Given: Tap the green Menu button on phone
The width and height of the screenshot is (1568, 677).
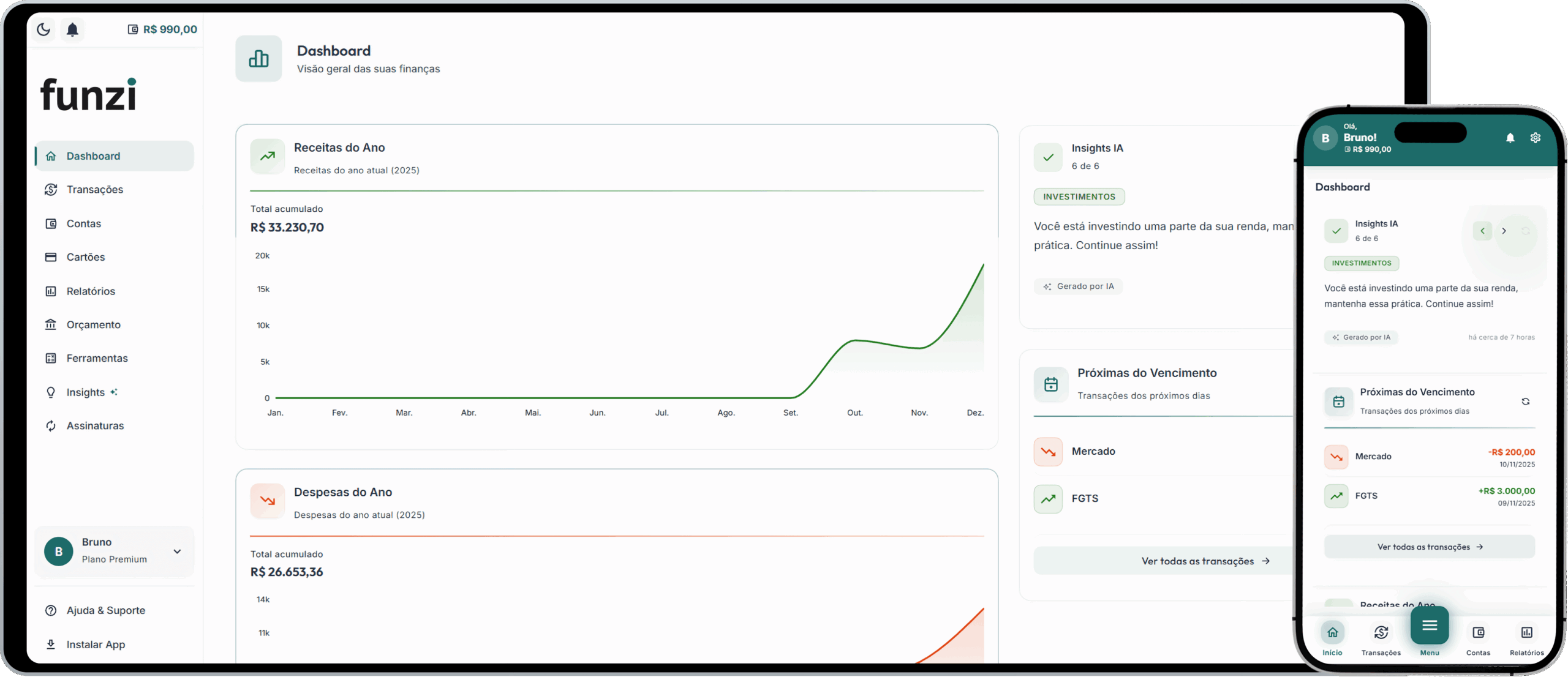Looking at the screenshot, I should [1430, 626].
